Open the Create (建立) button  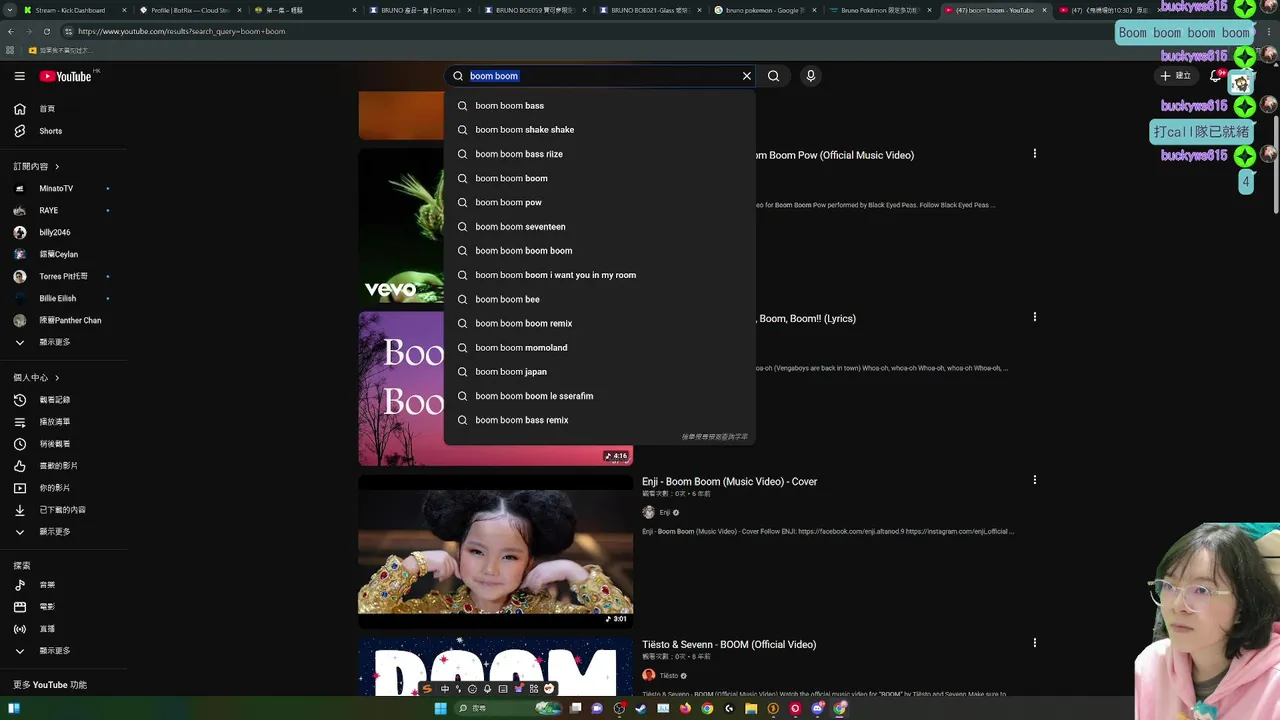point(1178,76)
